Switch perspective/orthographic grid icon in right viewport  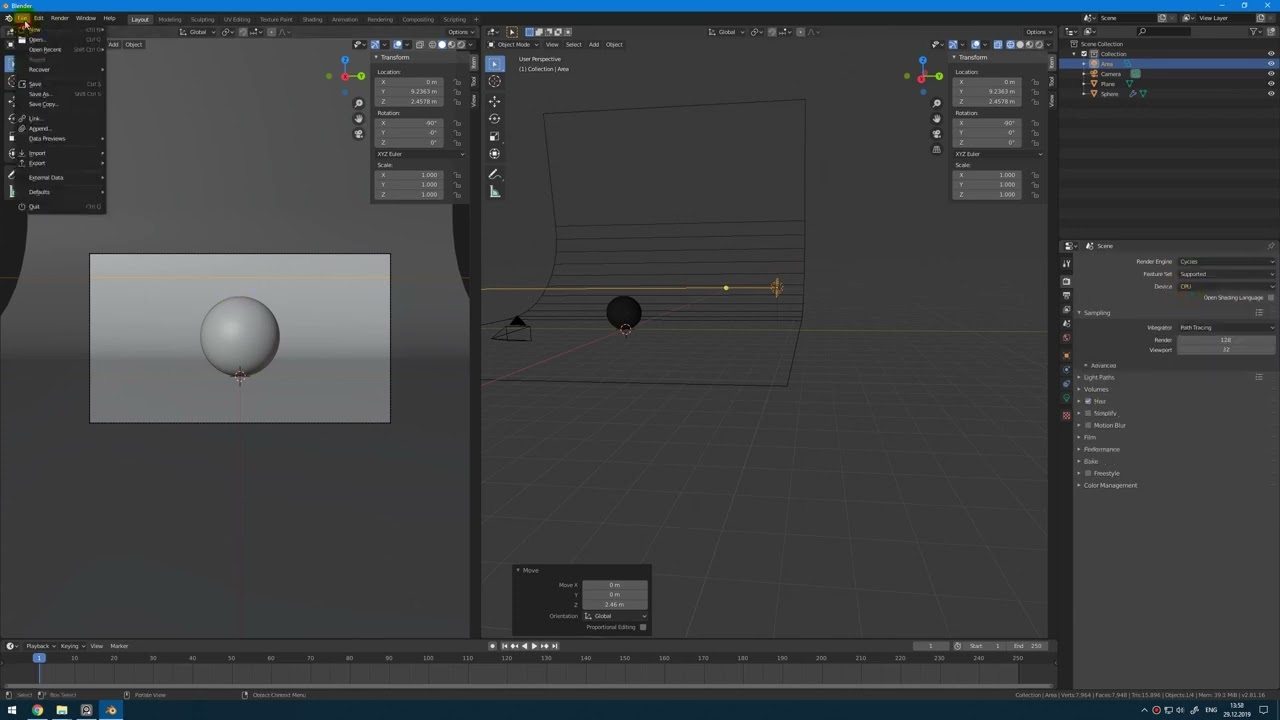[x=936, y=149]
